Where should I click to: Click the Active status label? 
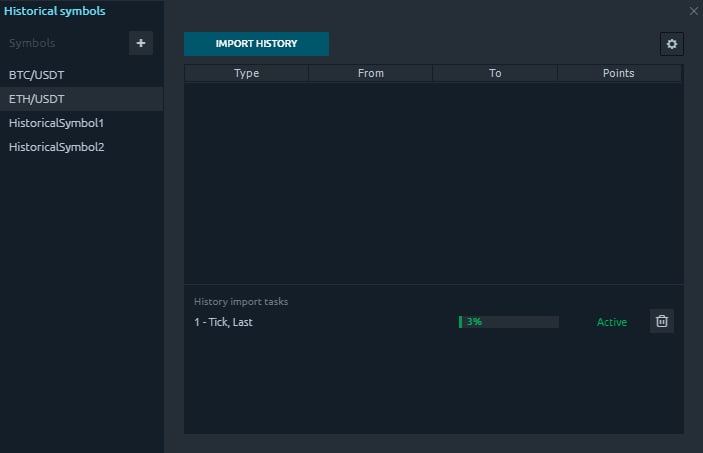click(x=612, y=322)
